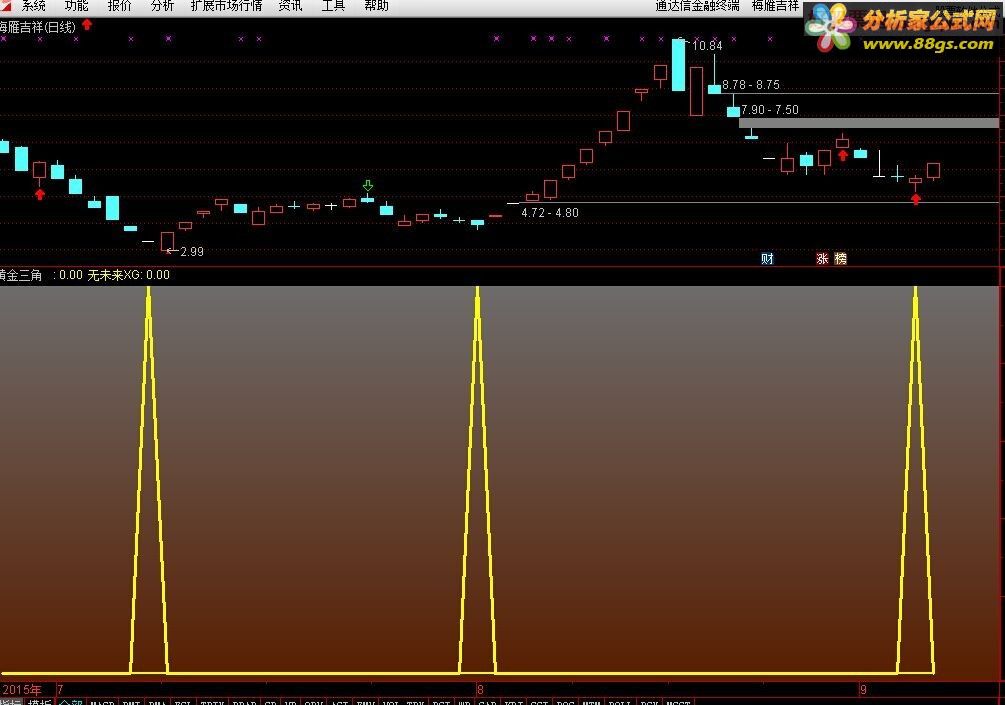The width and height of the screenshot is (1005, 705).
Task: Click the red up-arrow under leftmost candles
Action: tap(40, 194)
